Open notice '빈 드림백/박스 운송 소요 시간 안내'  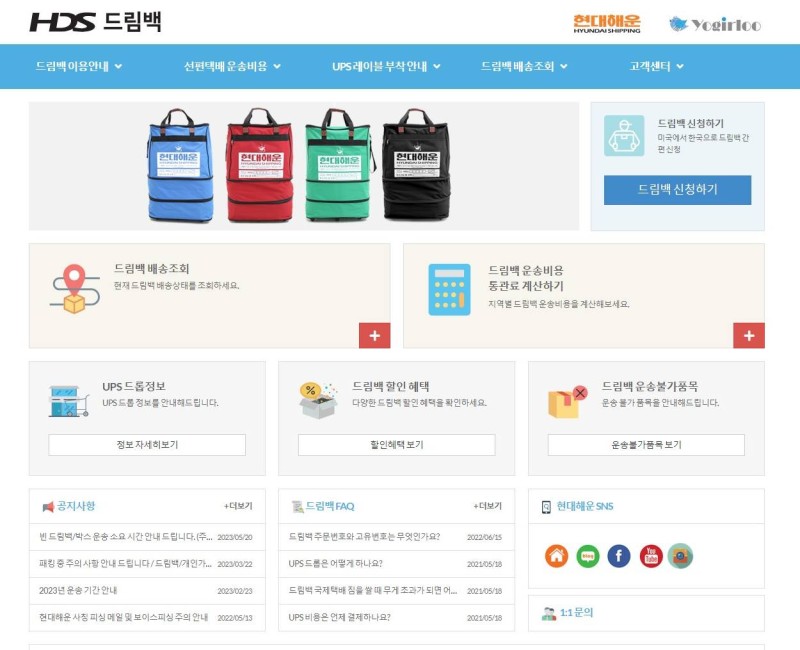[x=126, y=537]
